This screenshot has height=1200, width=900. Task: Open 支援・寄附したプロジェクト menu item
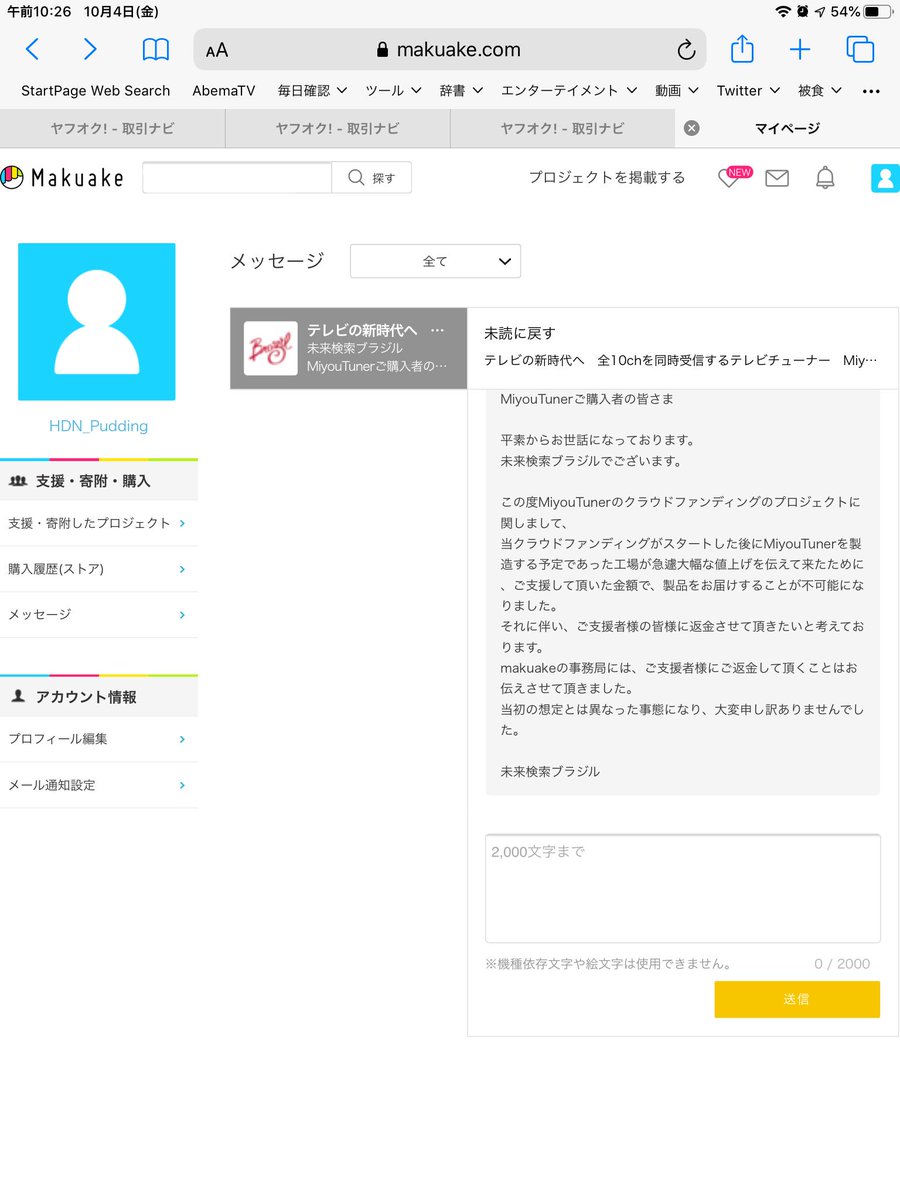tap(98, 523)
